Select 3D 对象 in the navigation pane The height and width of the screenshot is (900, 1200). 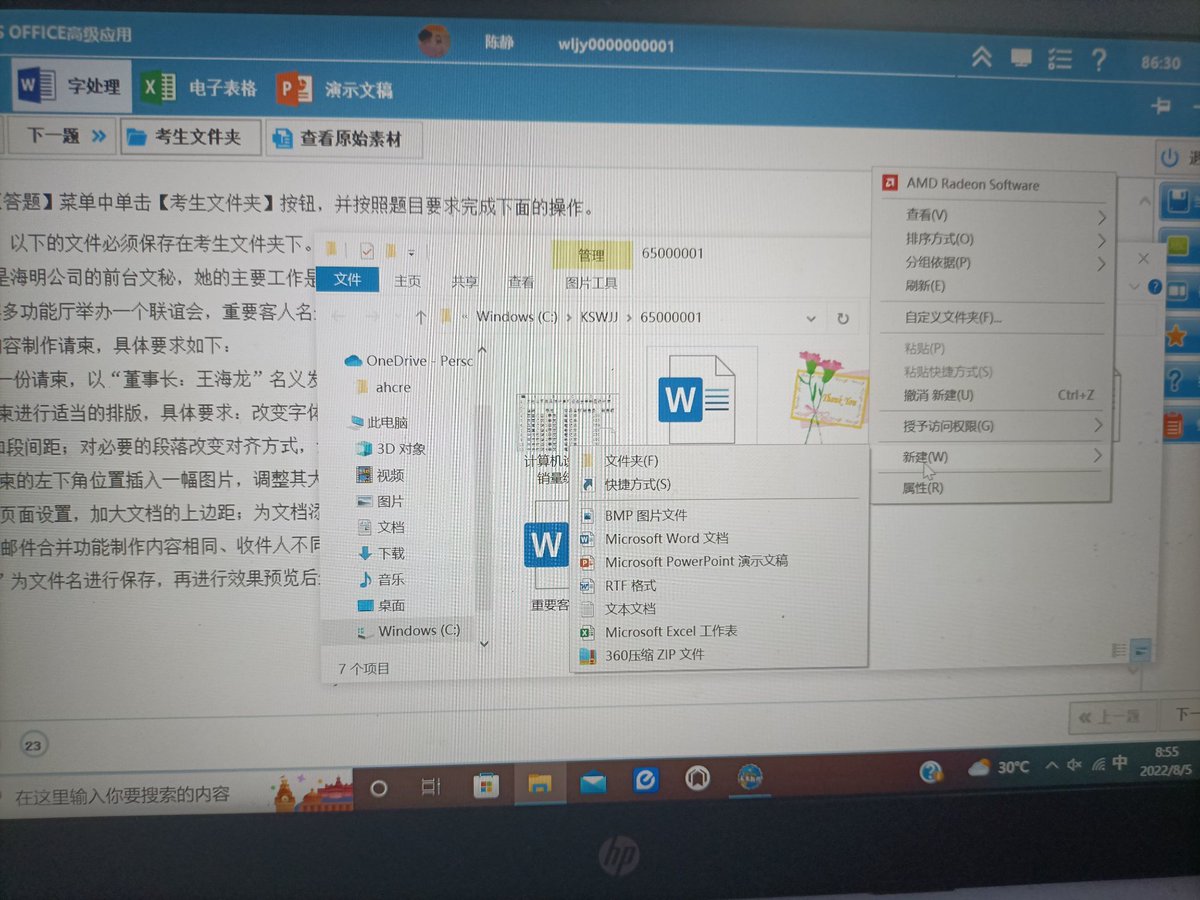398,448
